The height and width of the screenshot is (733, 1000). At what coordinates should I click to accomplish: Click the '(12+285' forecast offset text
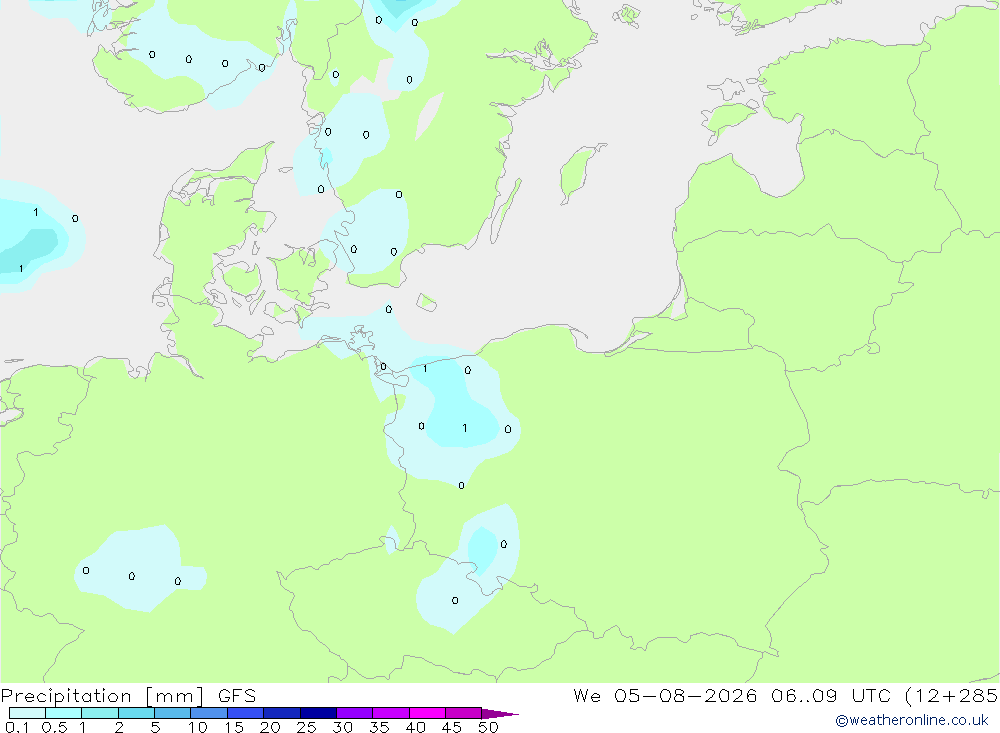(x=951, y=695)
